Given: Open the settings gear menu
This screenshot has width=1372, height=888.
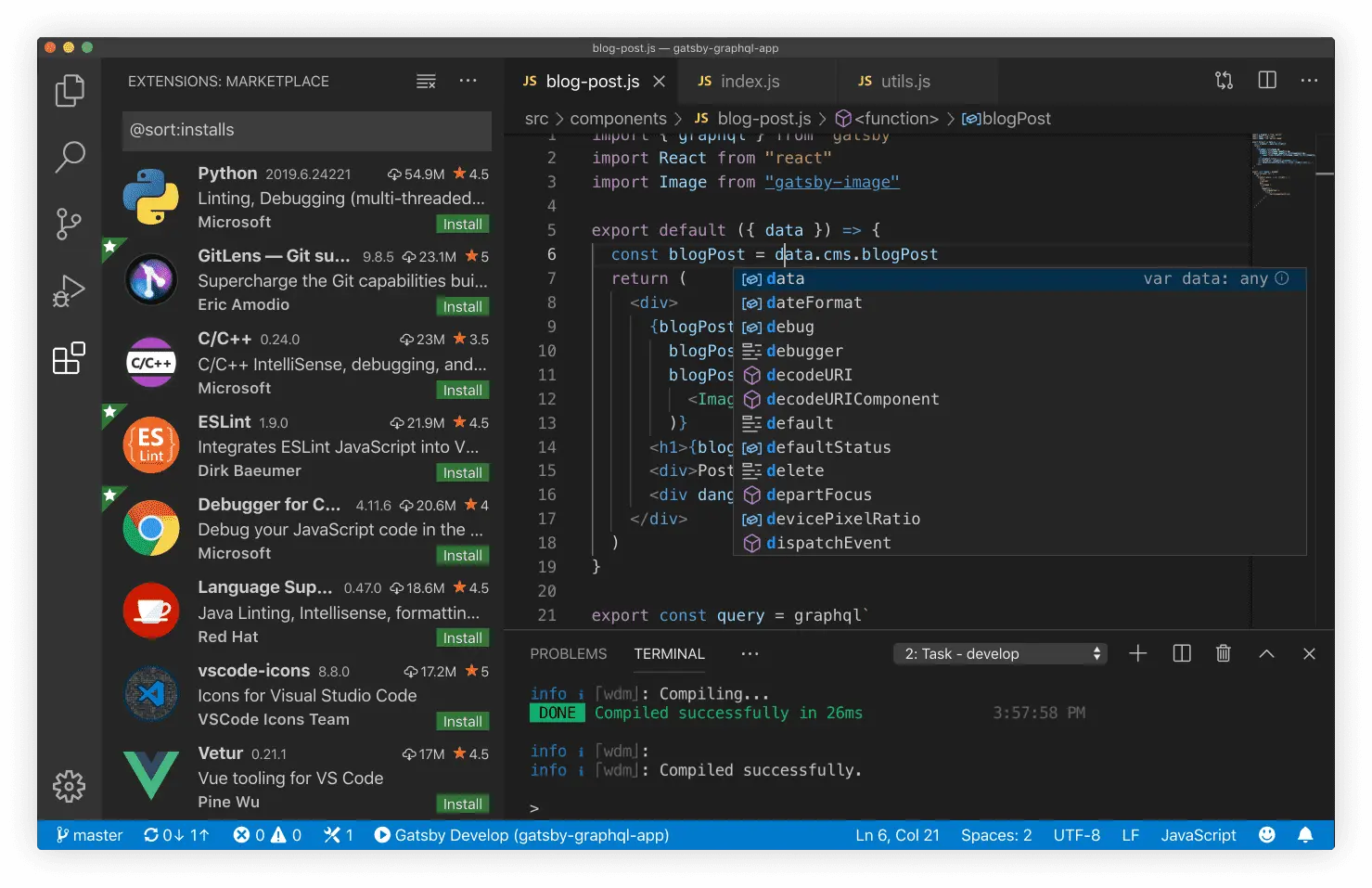Looking at the screenshot, I should (70, 786).
